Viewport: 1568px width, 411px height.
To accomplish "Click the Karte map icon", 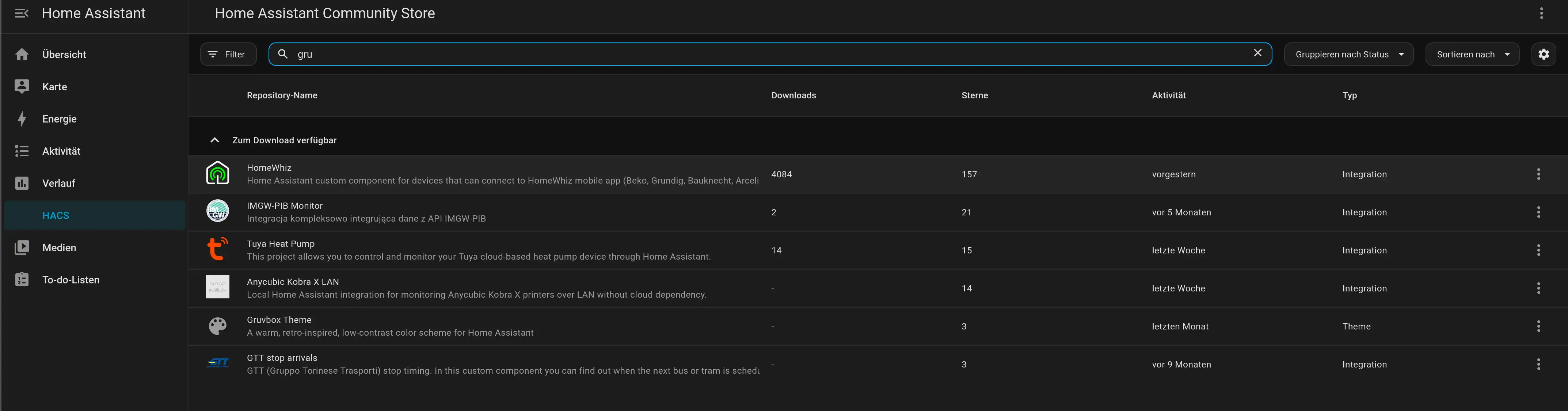I will [x=22, y=86].
